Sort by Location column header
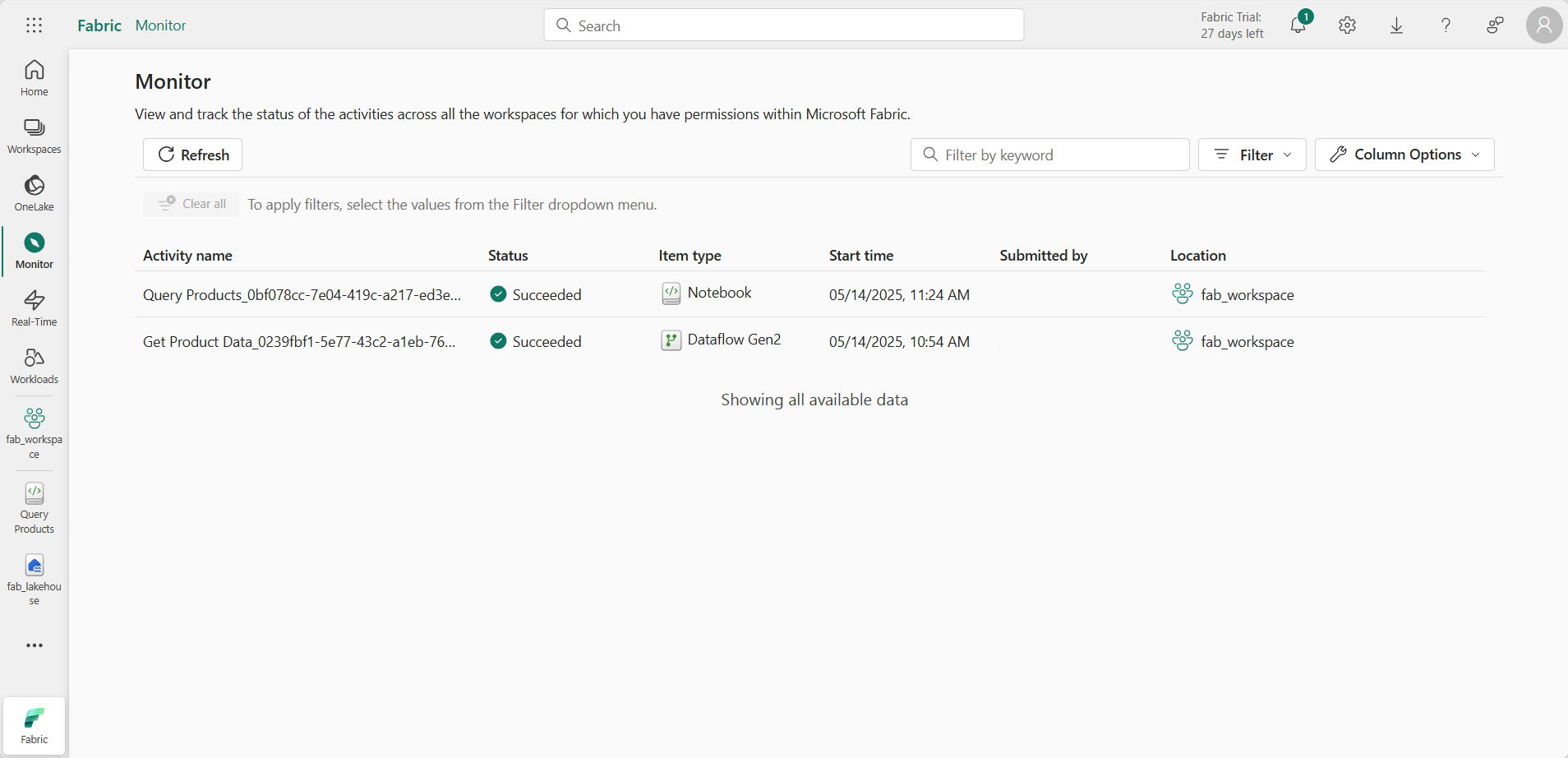This screenshot has height=758, width=1568. pyautogui.click(x=1197, y=256)
